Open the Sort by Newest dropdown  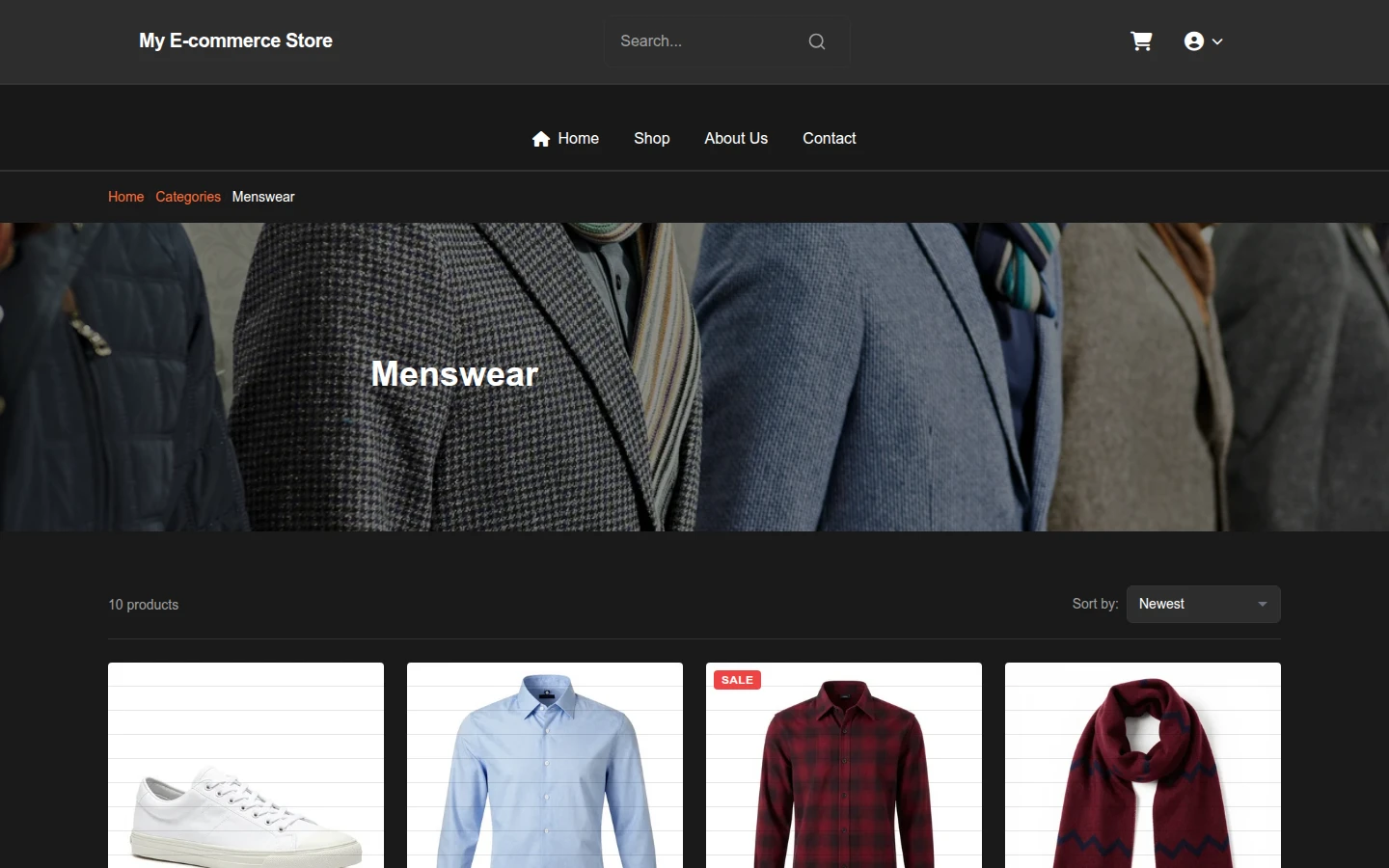click(x=1204, y=604)
